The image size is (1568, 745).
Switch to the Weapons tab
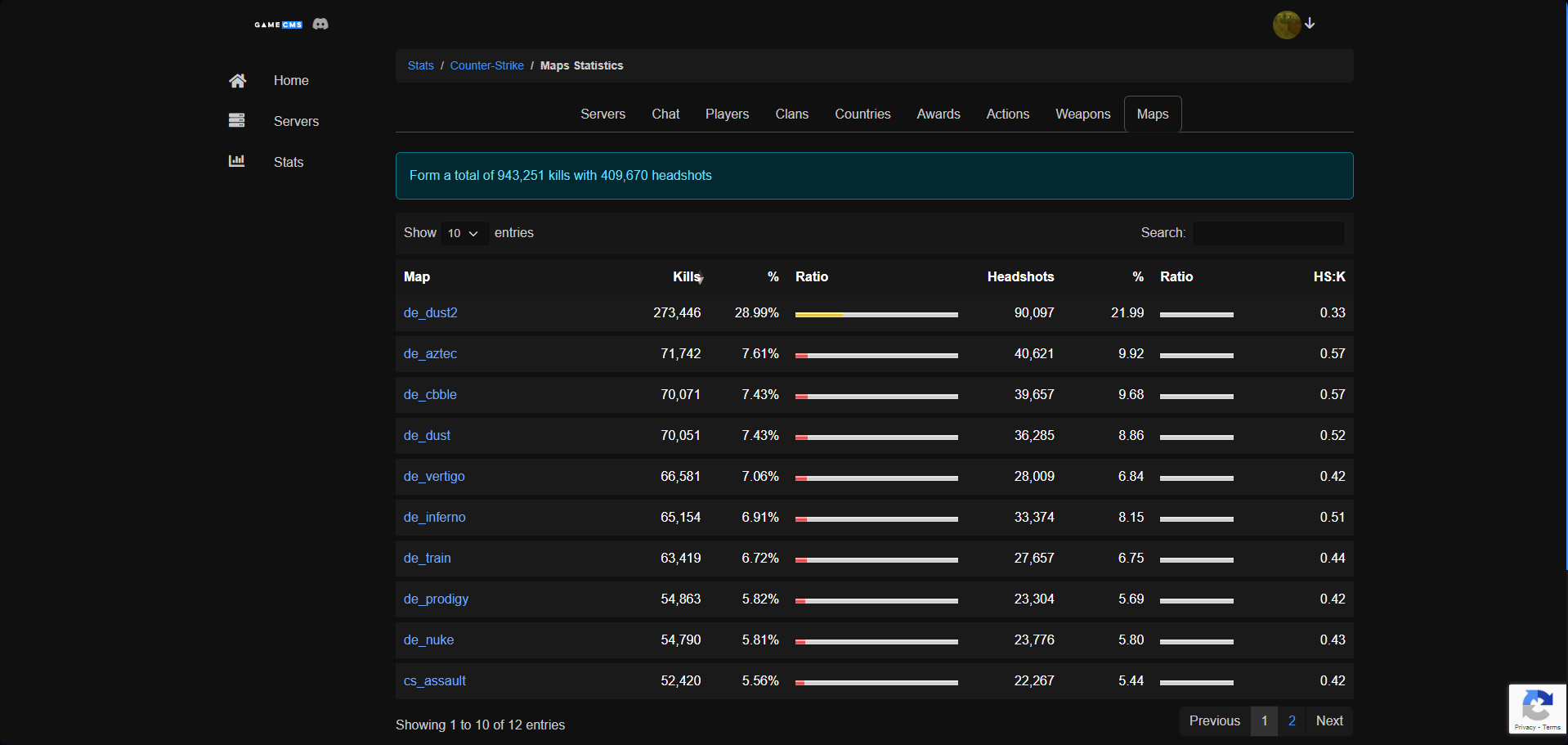(1082, 114)
